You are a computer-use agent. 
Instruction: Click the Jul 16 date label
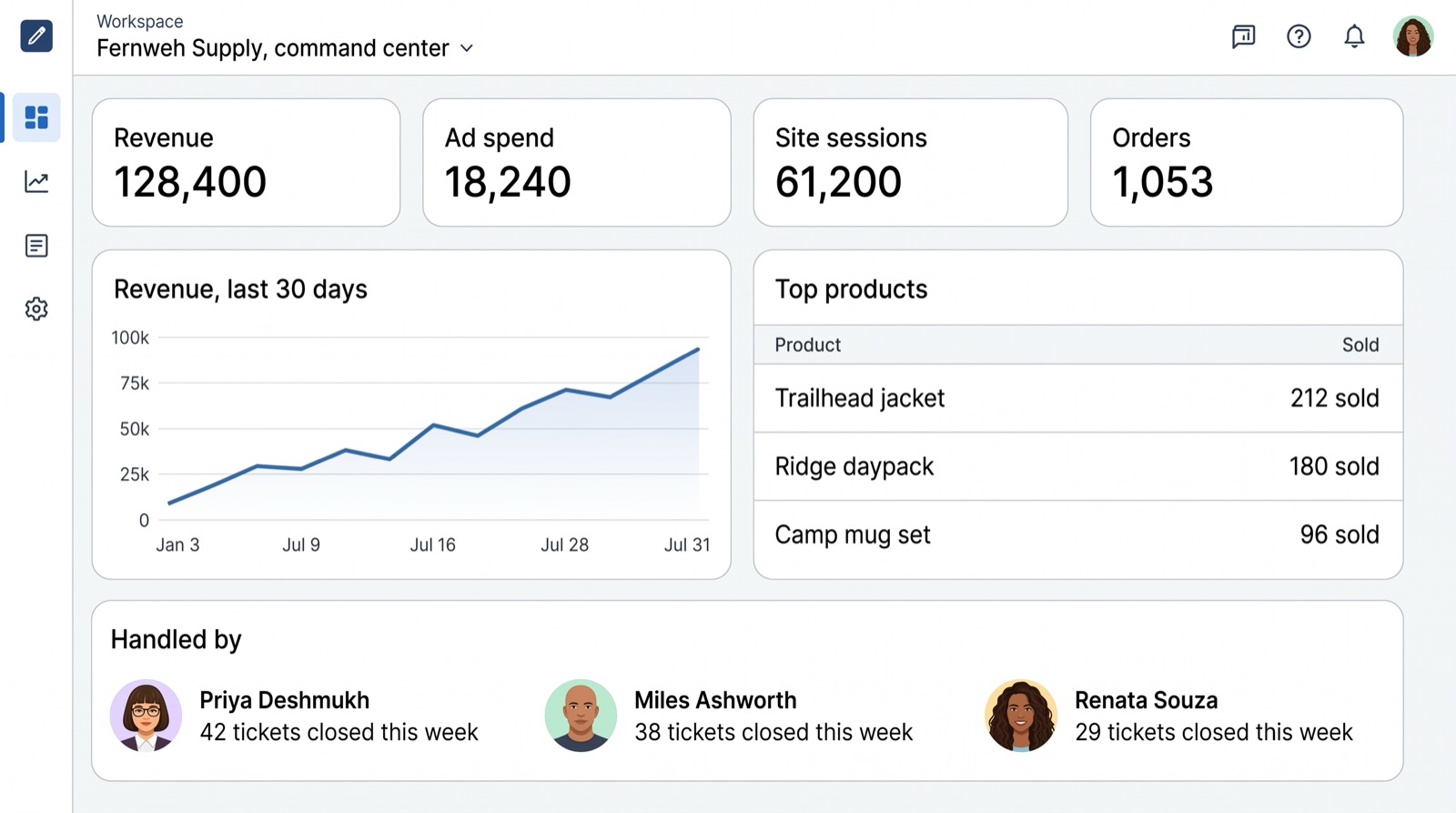click(432, 544)
